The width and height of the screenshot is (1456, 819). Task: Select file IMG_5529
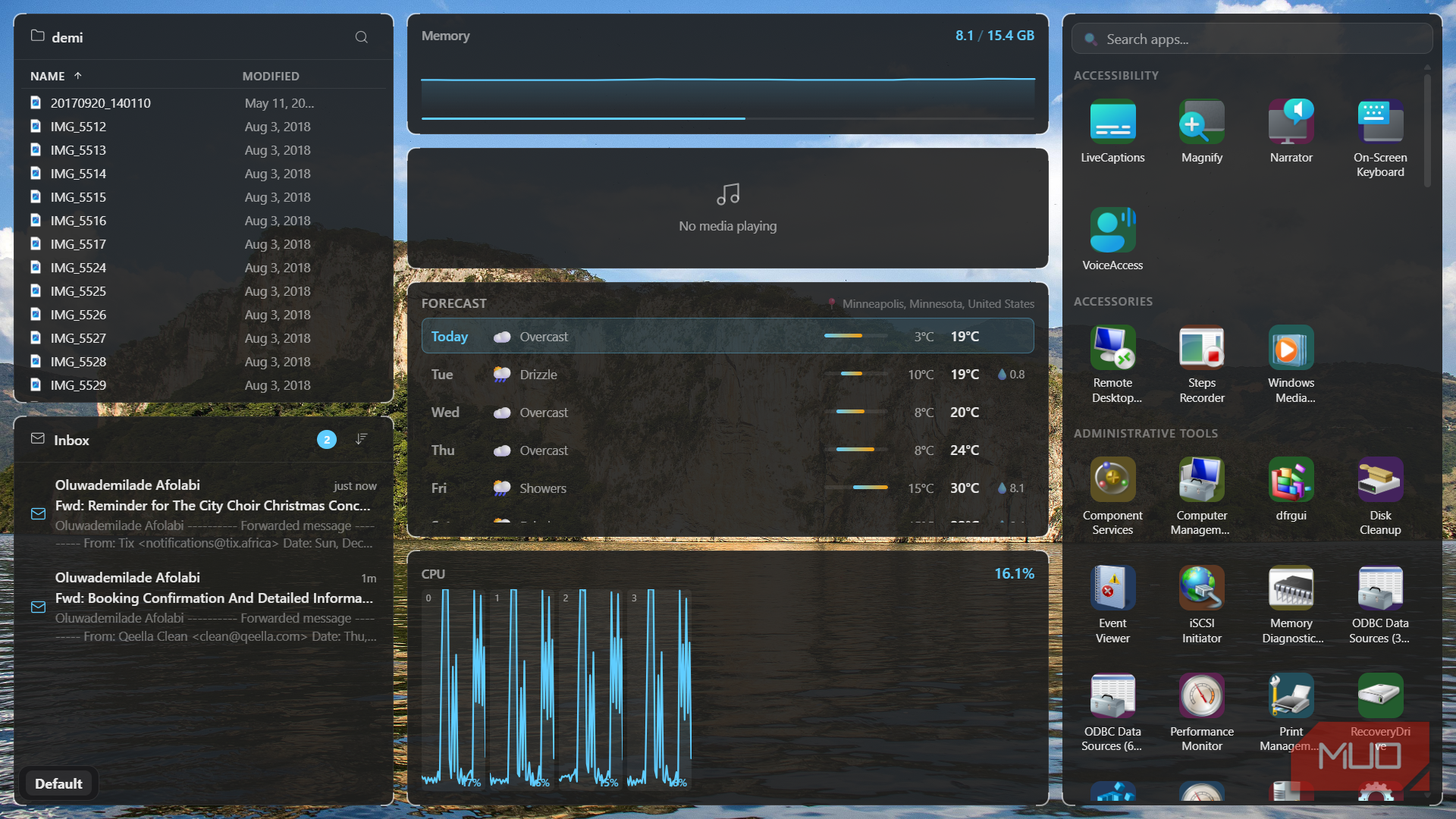coord(204,384)
